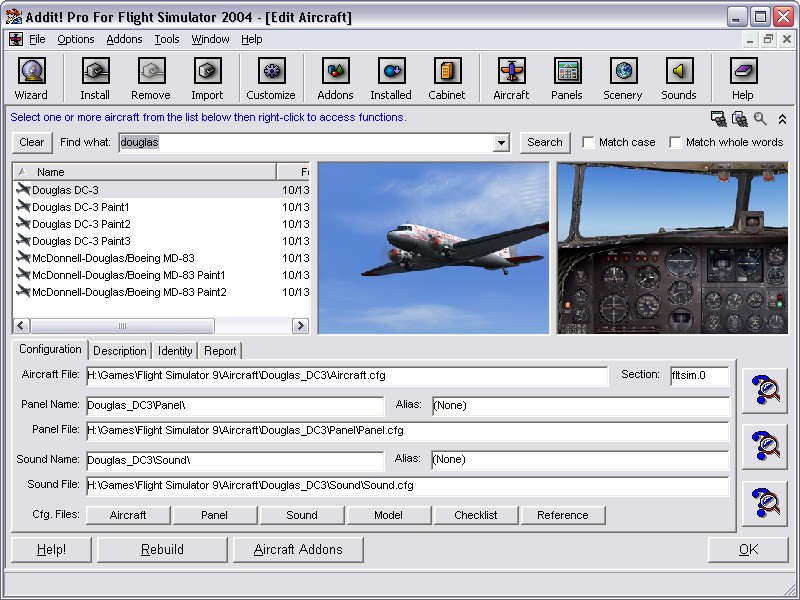The width and height of the screenshot is (800, 600).
Task: Open Aircraft Addons button
Action: (x=298, y=549)
